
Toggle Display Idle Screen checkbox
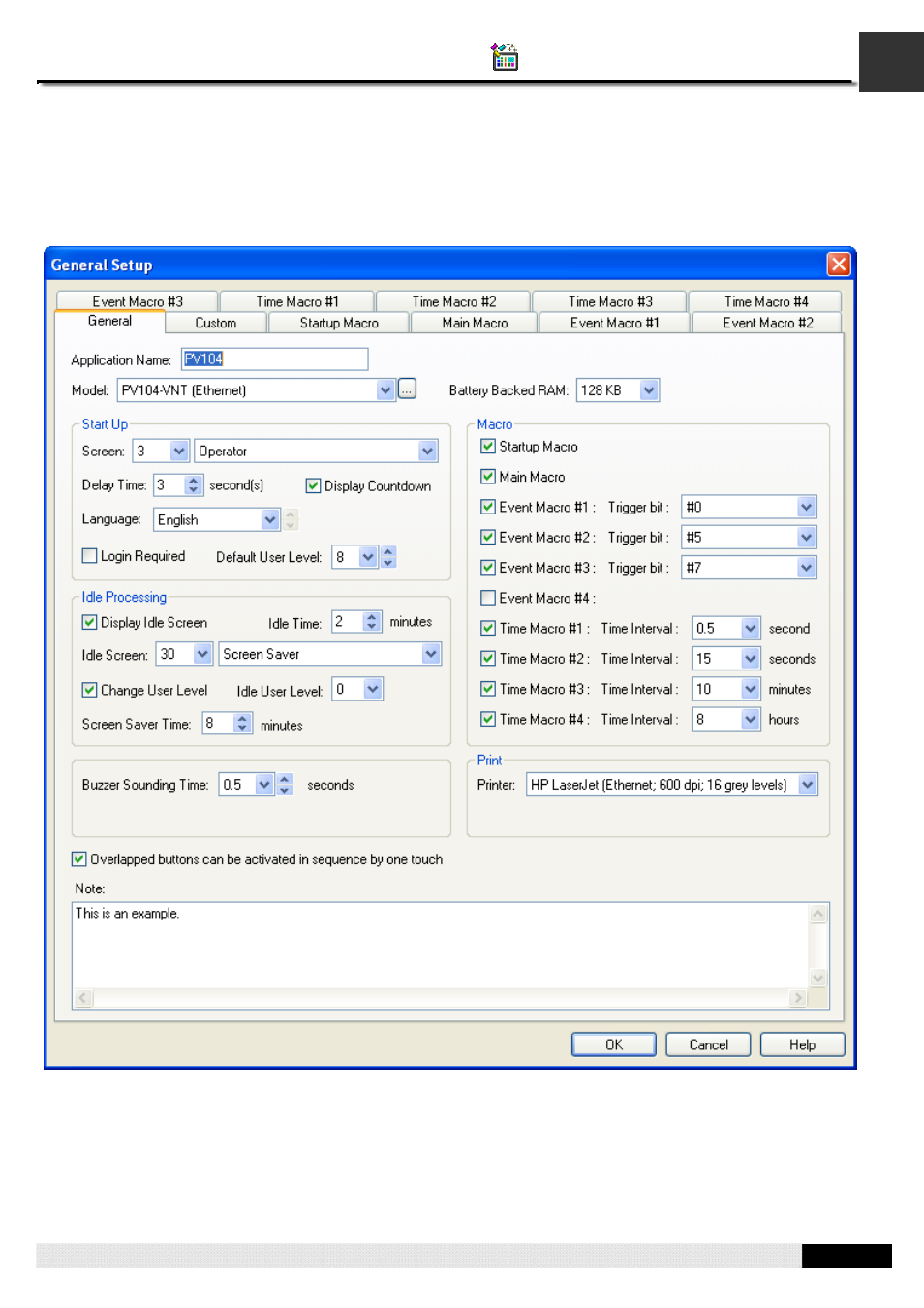(89, 622)
